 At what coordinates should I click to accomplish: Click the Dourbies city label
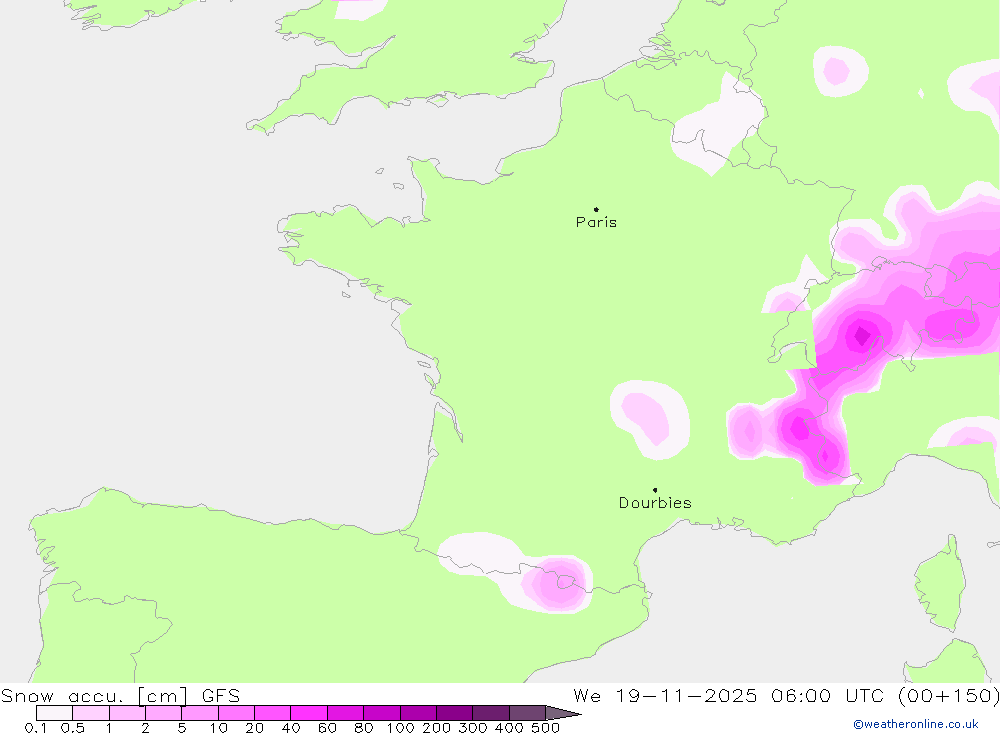click(655, 503)
